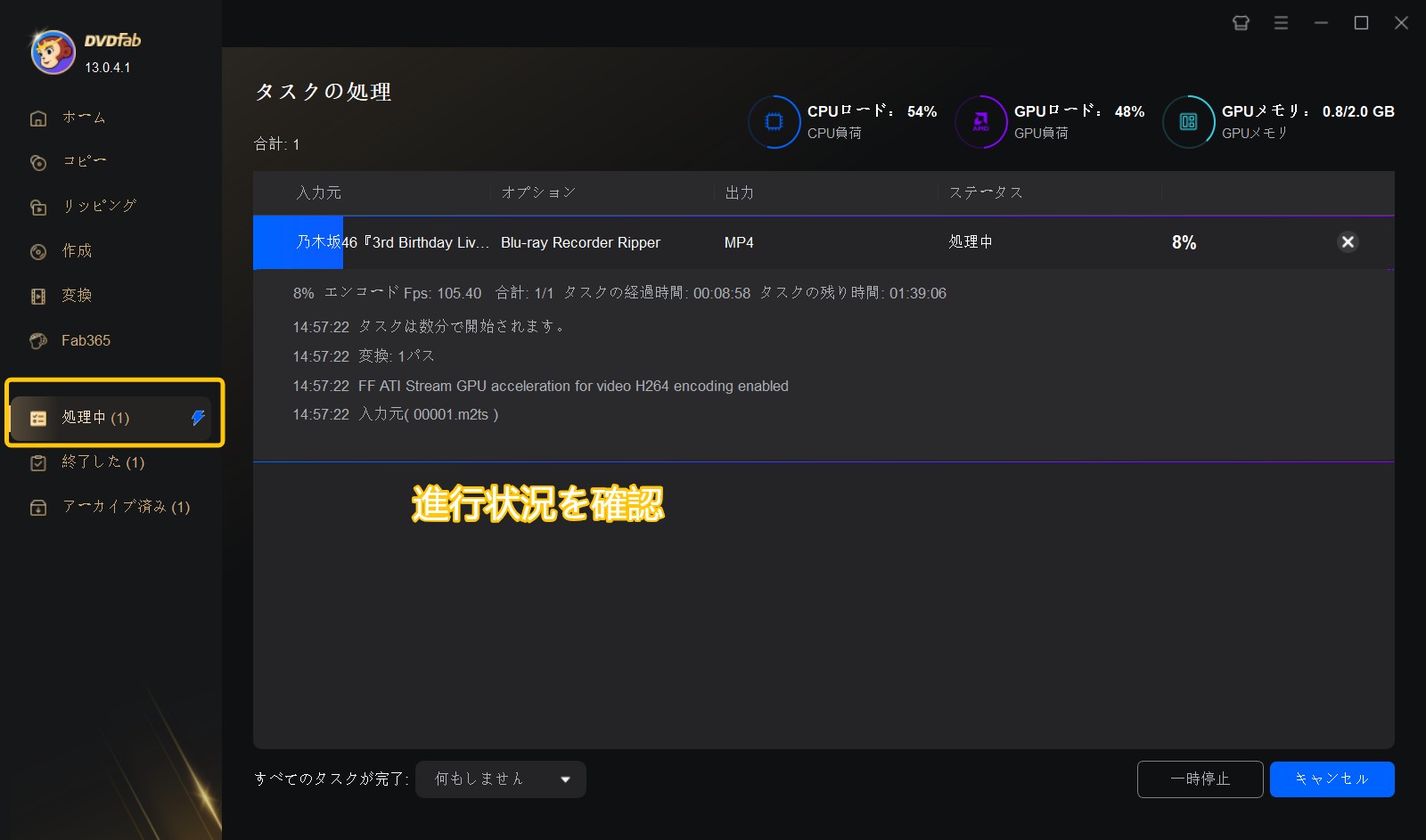Click the CPUロード 54% readout

[x=872, y=111]
